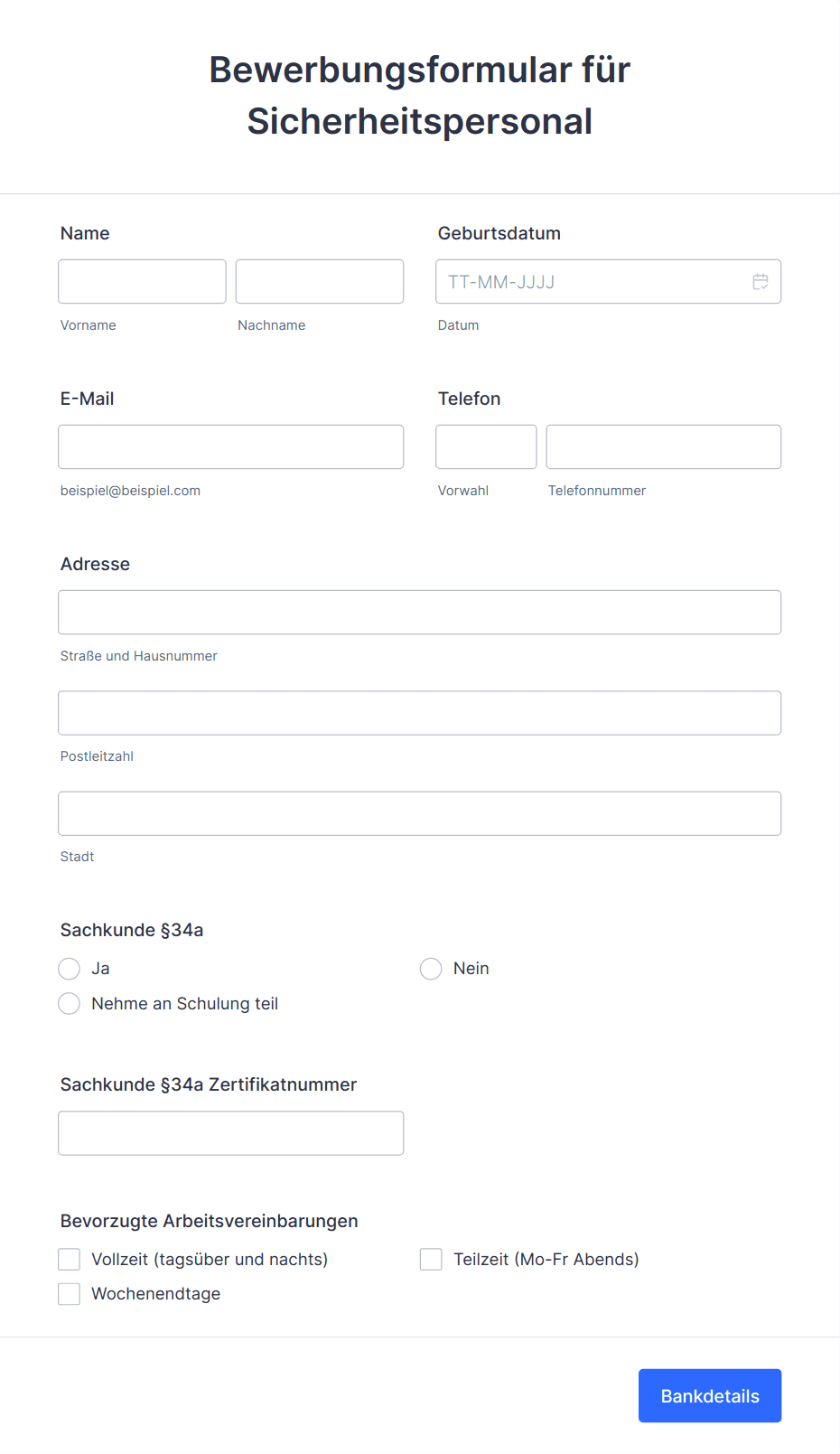Image resolution: width=840 pixels, height=1454 pixels.
Task: Open the calendar icon in Geburtsdatum
Action: [761, 282]
